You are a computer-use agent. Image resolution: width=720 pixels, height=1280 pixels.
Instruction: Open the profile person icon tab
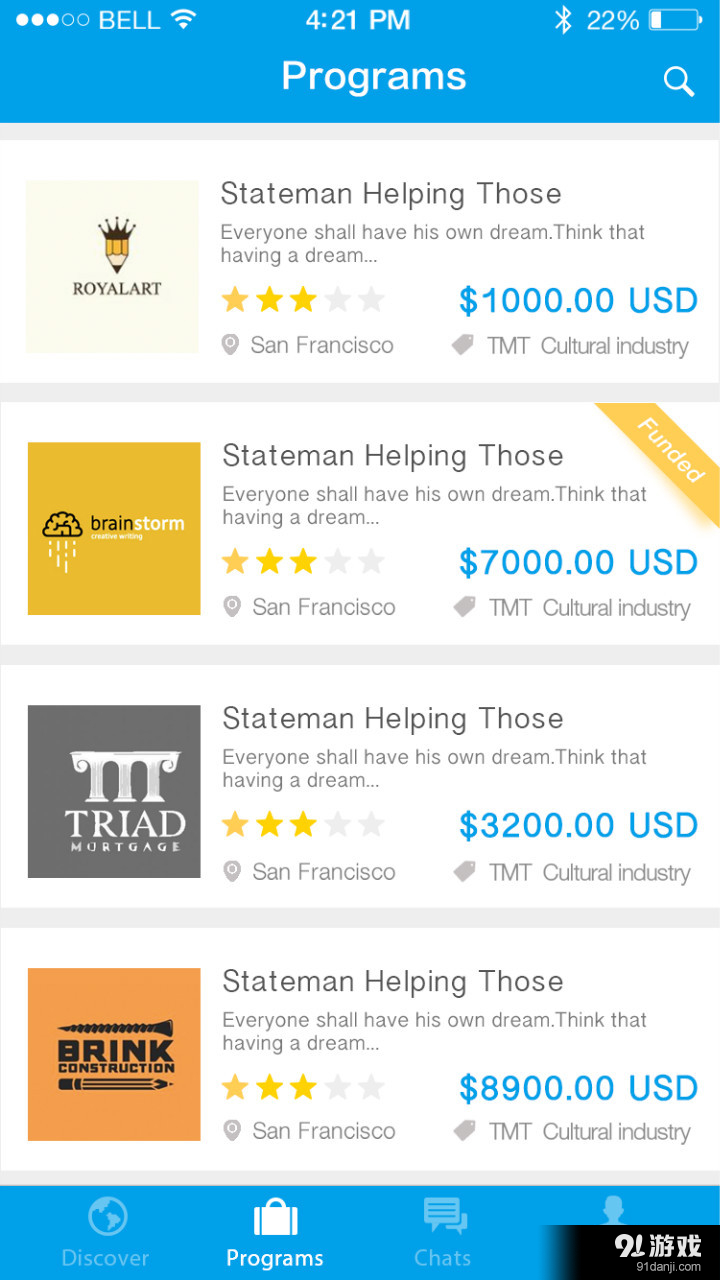click(613, 1212)
